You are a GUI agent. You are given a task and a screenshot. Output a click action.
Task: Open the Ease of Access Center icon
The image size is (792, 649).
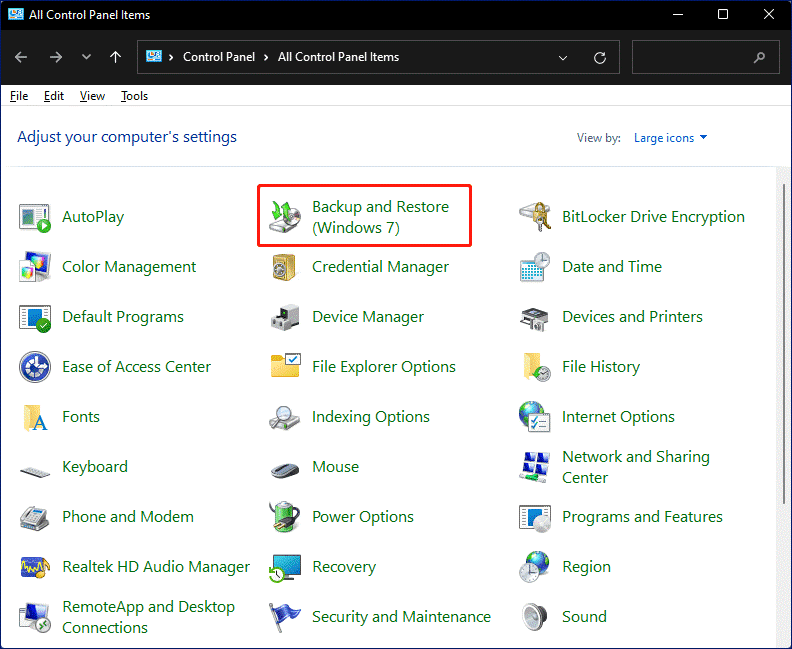point(35,367)
